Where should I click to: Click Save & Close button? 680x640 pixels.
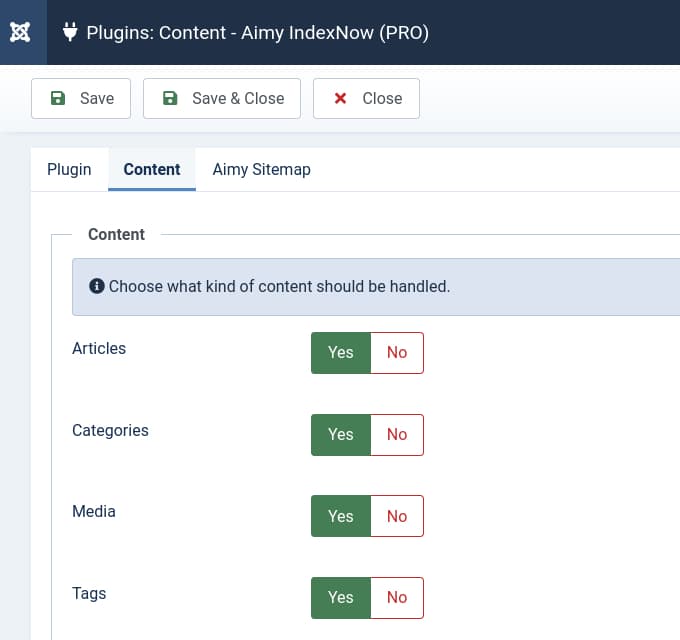222,98
